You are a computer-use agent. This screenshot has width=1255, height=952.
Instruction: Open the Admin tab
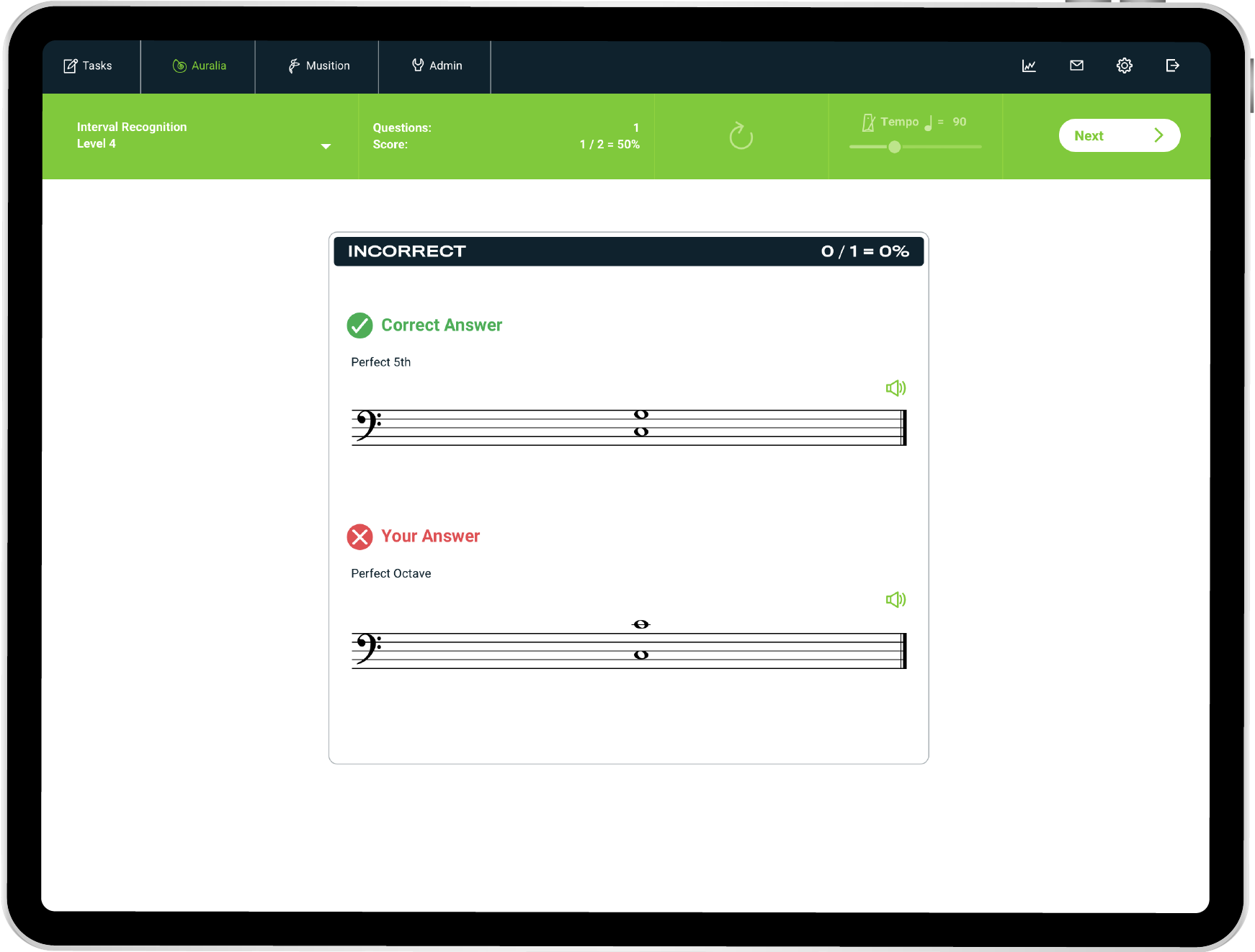[x=437, y=66]
